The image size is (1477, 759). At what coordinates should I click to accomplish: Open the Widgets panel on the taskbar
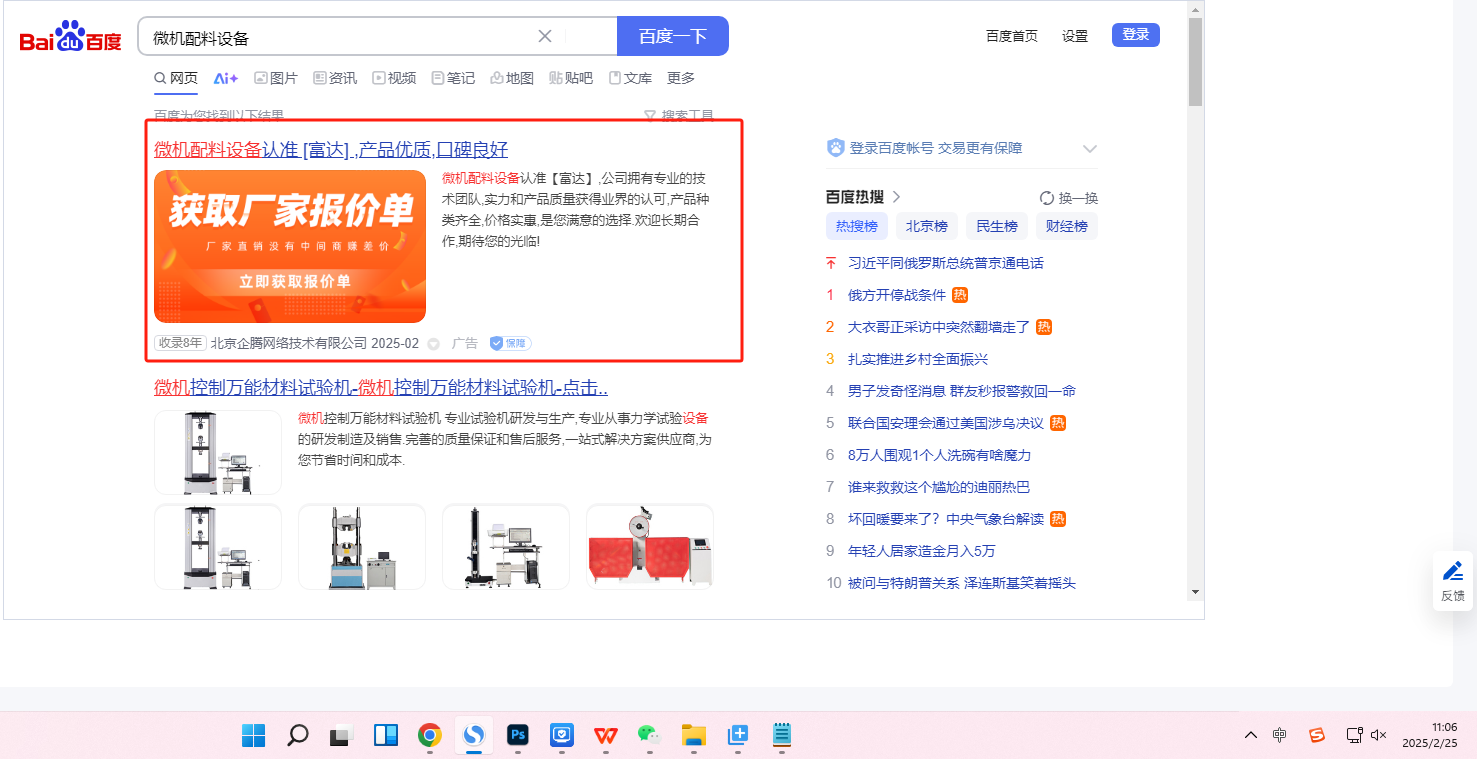(386, 735)
